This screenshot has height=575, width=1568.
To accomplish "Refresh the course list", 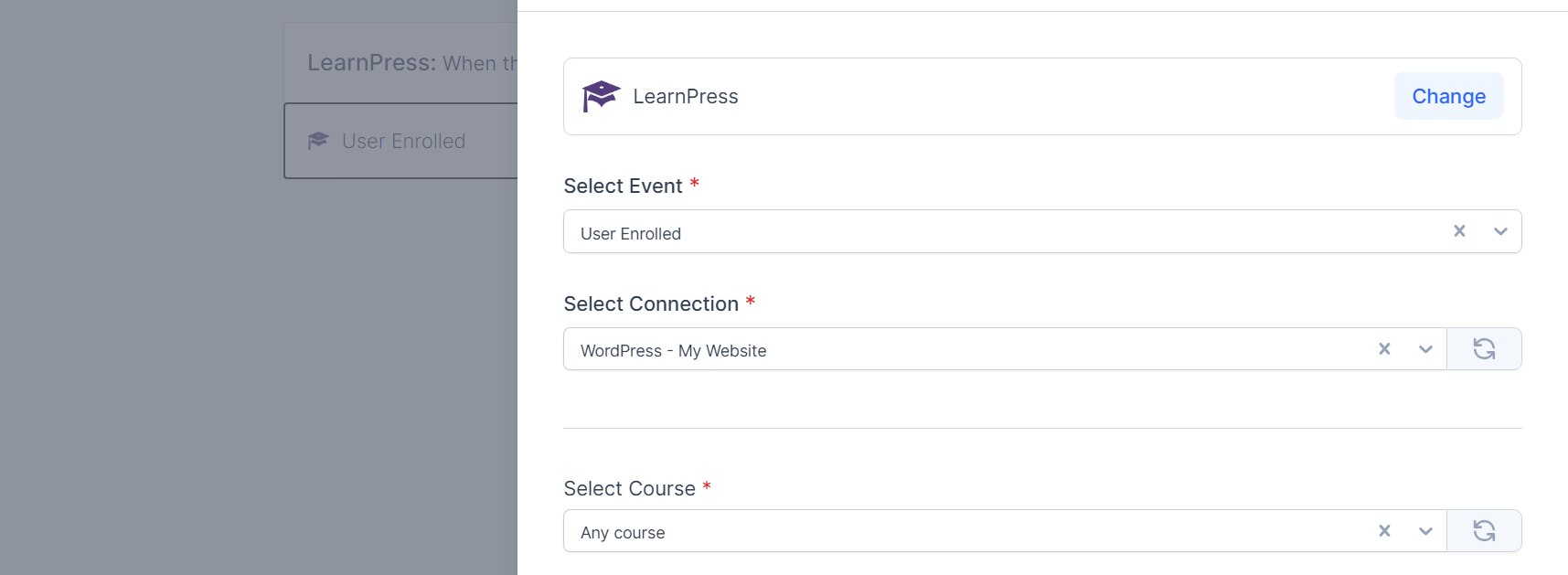I will 1484,530.
